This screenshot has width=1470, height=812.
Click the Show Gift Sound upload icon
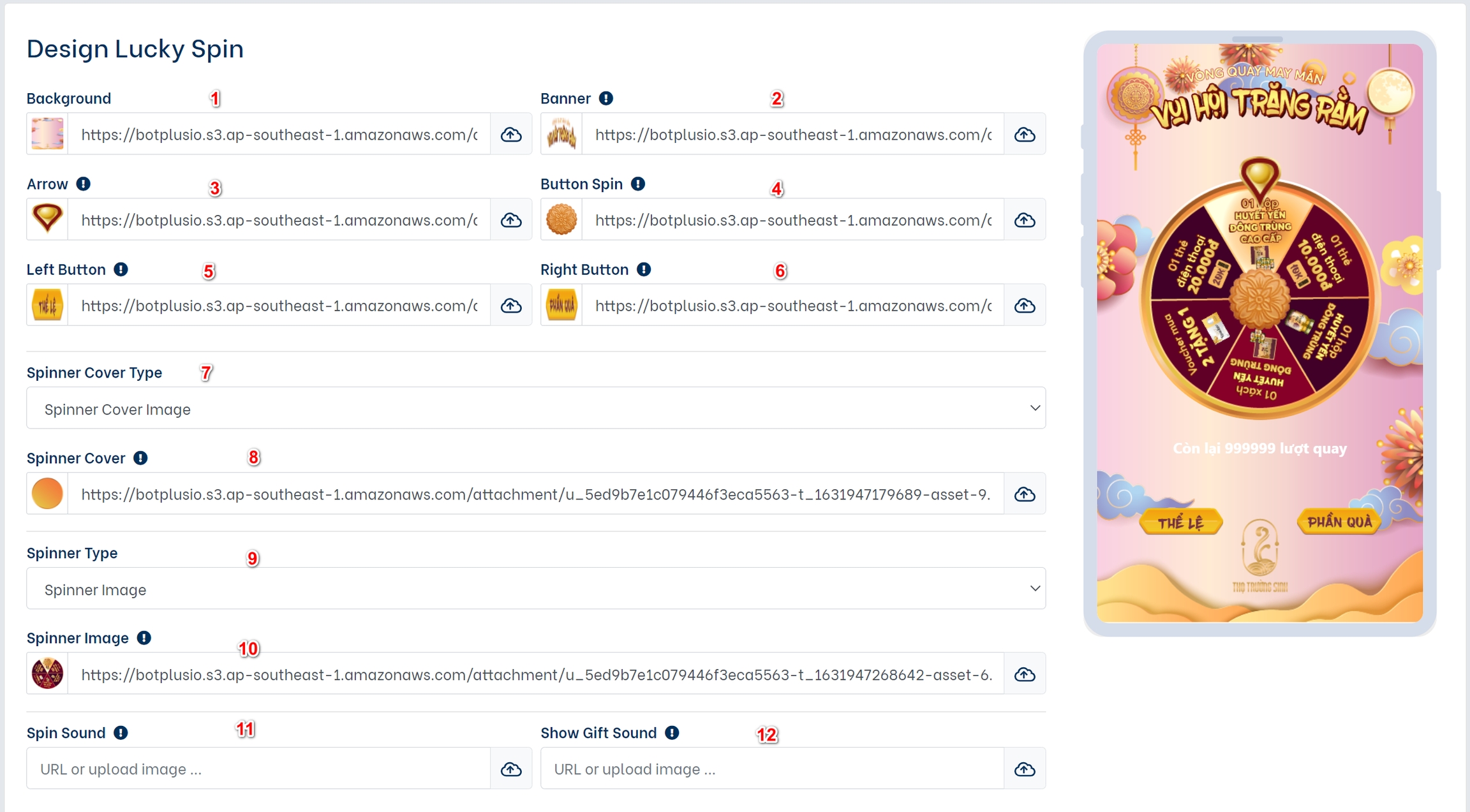coord(1024,769)
